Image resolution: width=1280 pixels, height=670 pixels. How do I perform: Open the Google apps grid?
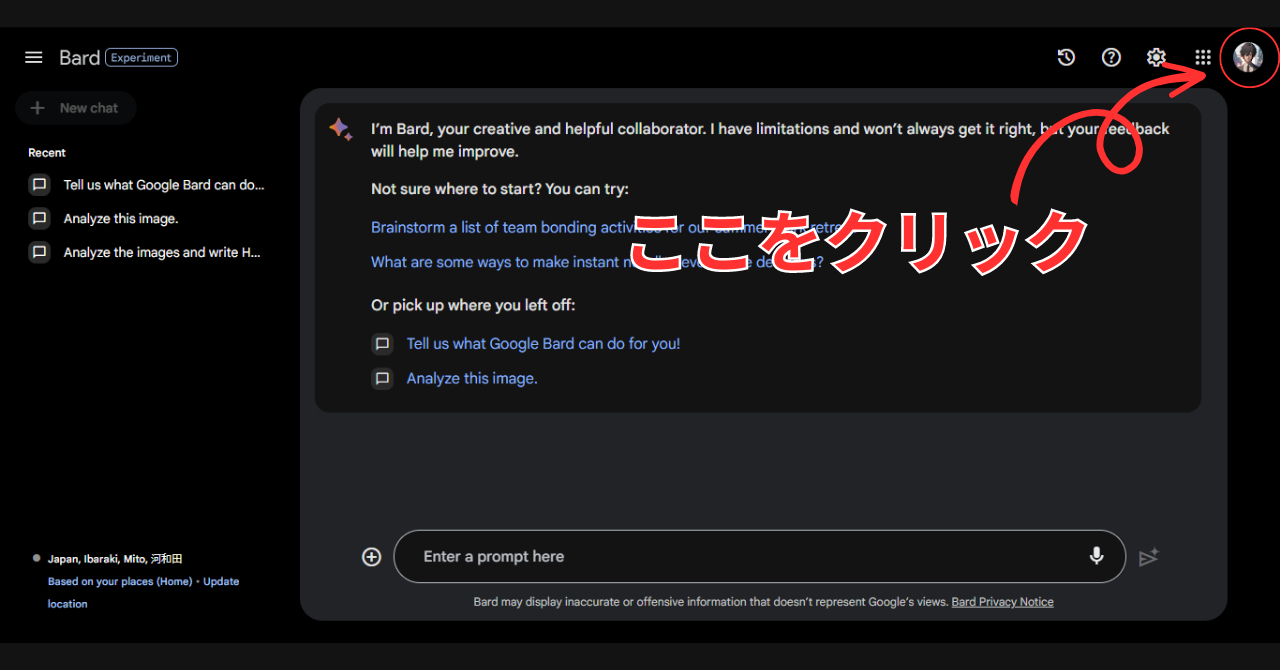pyautogui.click(x=1203, y=58)
